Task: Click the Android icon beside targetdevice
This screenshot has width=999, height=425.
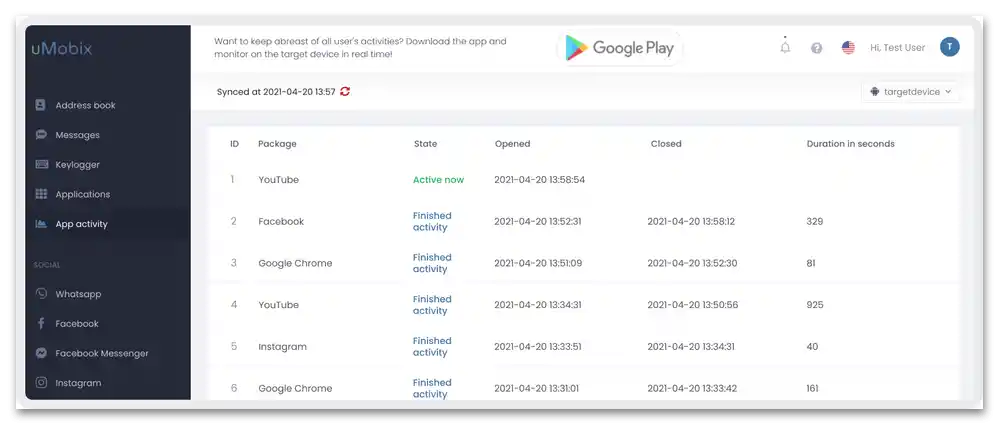Action: tap(875, 92)
